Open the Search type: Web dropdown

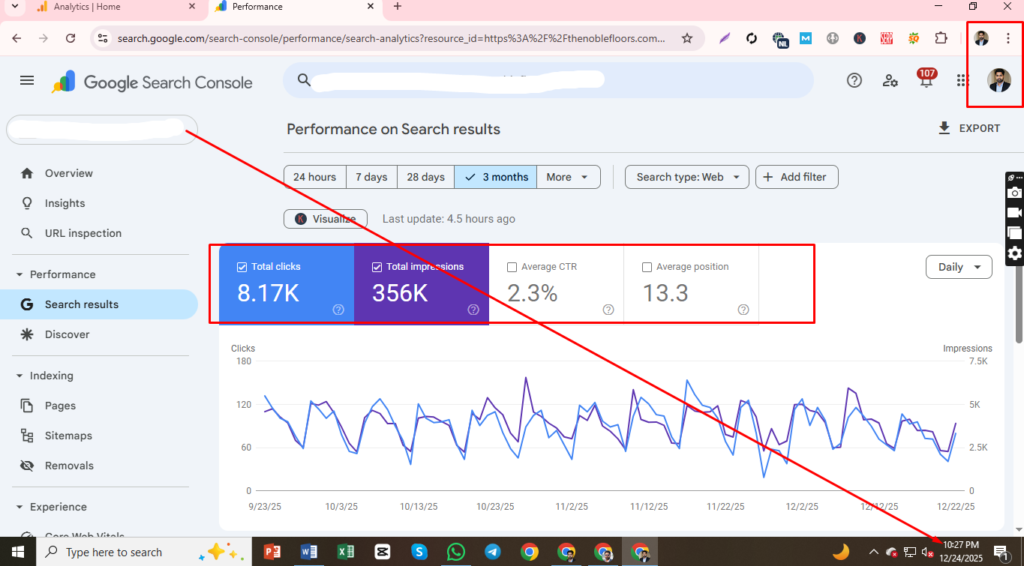[x=687, y=177]
